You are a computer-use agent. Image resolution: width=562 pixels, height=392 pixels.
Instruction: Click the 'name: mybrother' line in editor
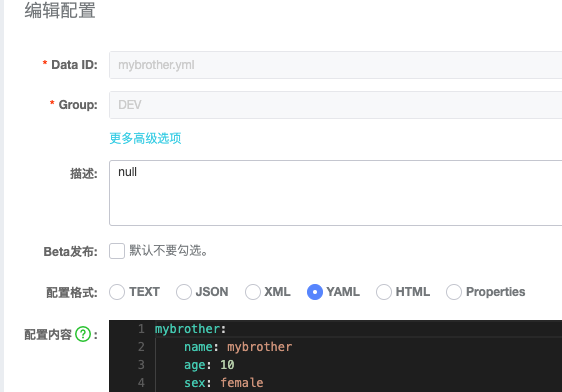[x=238, y=347]
